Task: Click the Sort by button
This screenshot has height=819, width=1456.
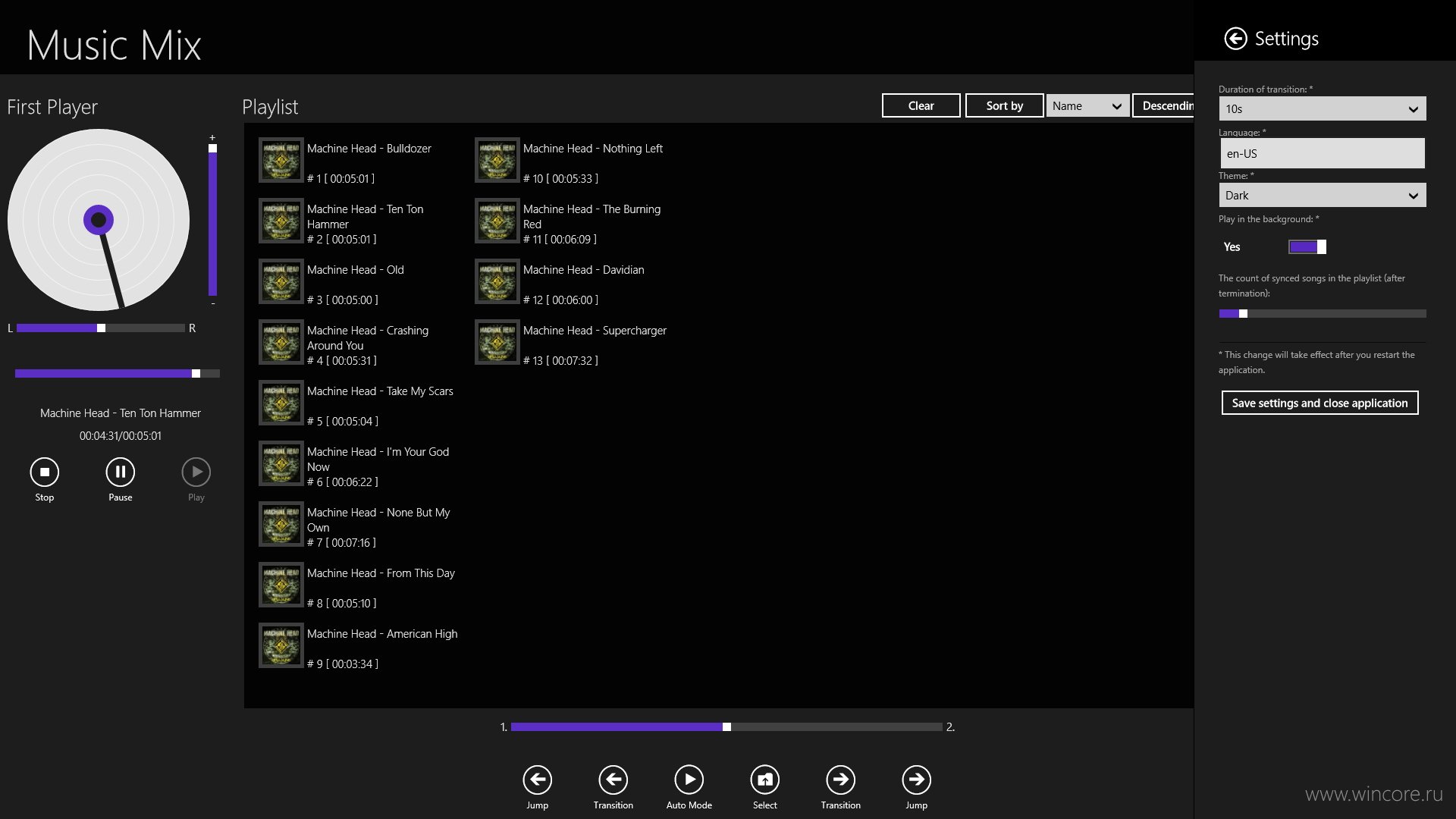Action: 1005,105
